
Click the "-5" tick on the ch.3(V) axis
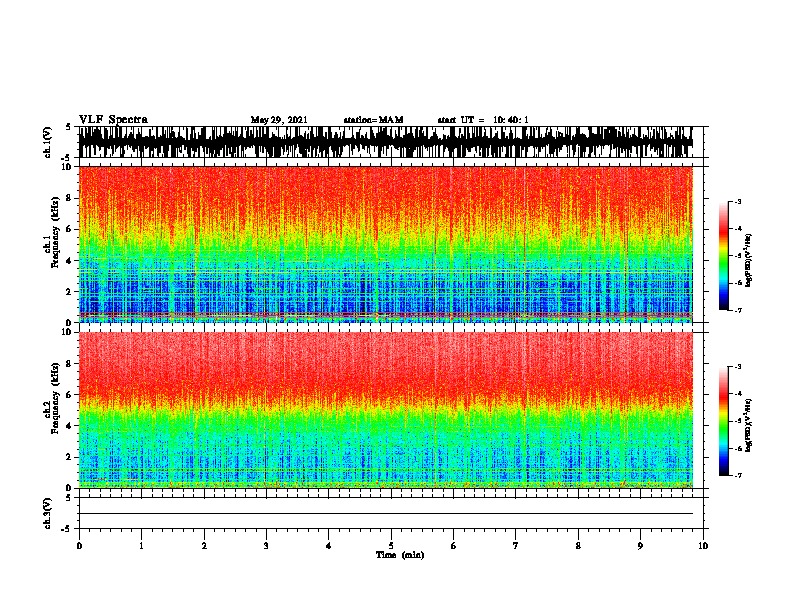point(66,529)
